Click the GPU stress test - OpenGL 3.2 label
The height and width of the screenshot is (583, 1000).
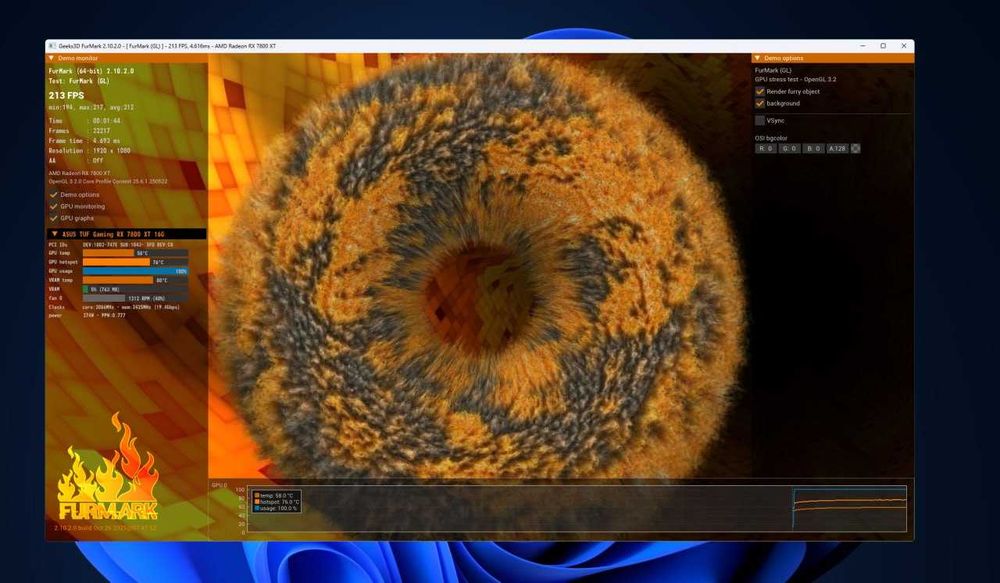[x=795, y=80]
